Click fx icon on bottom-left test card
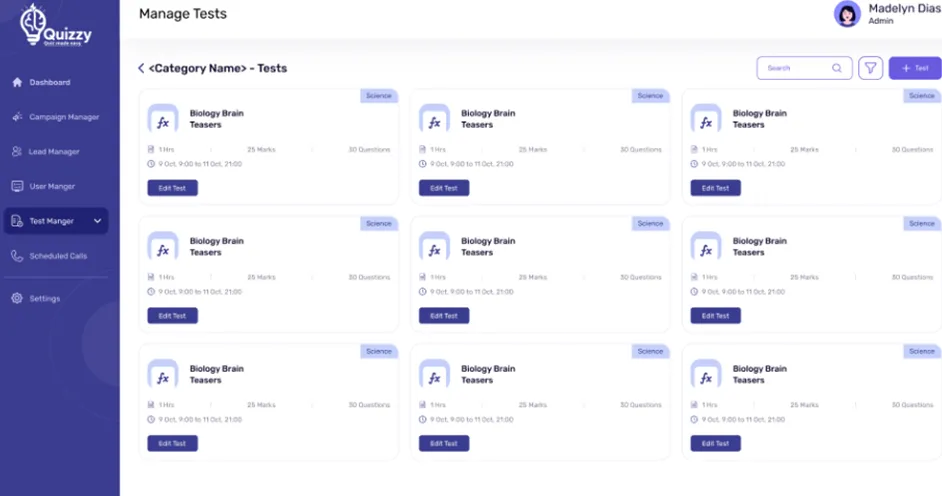The width and height of the screenshot is (942, 496). point(163,375)
